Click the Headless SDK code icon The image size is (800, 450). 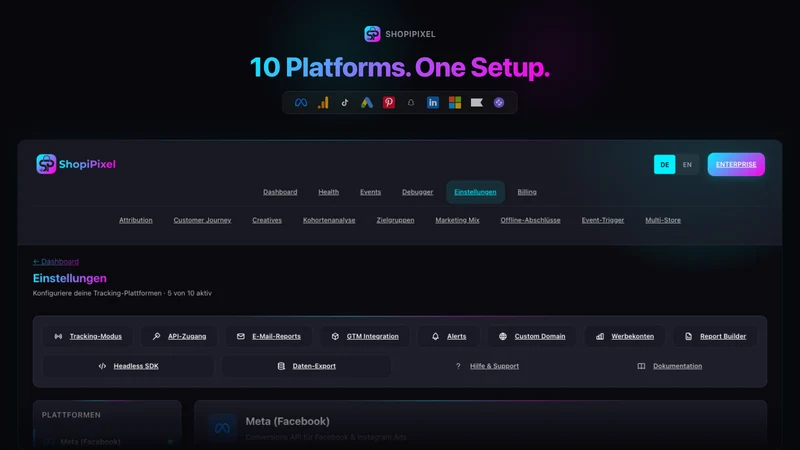(102, 366)
